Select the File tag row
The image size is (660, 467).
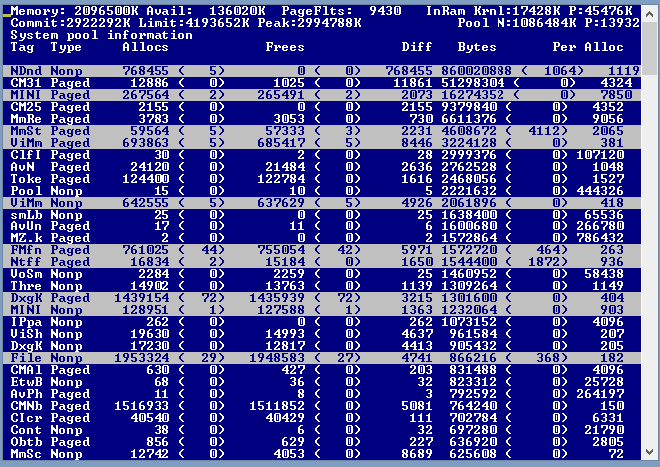[322, 358]
